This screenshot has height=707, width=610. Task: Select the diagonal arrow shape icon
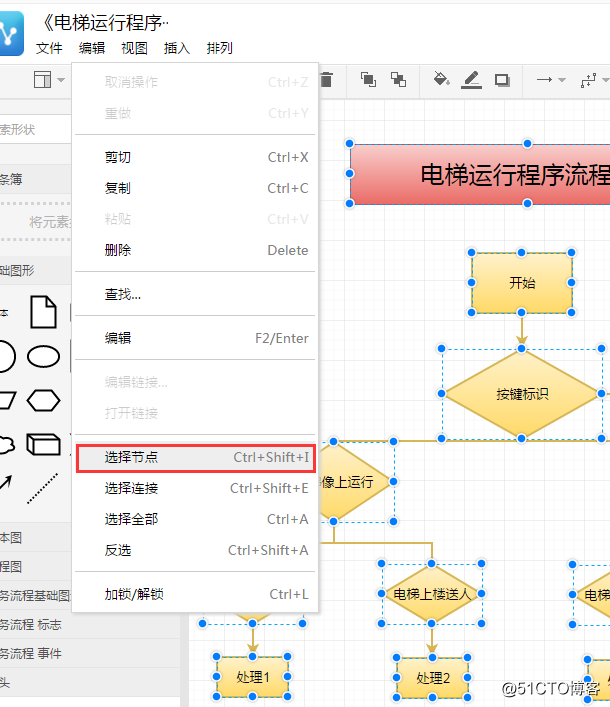coord(6,482)
